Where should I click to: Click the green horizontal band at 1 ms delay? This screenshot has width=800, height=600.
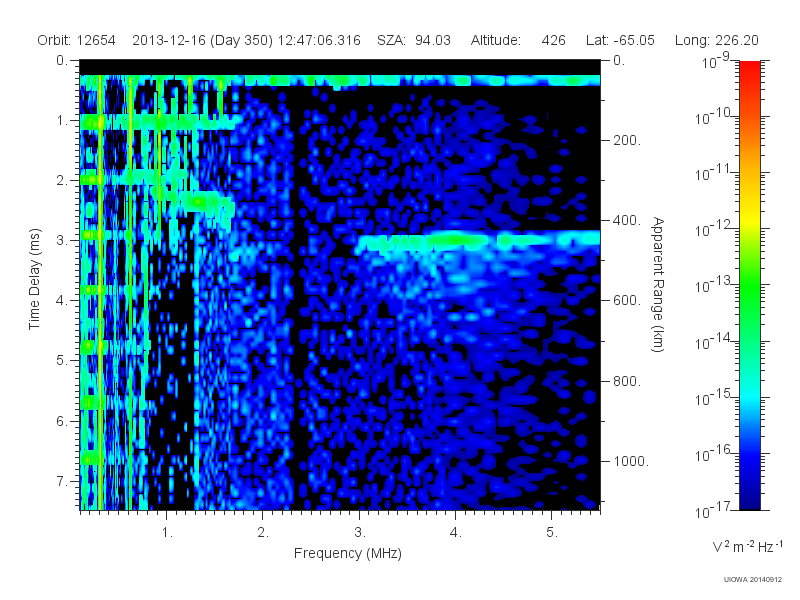click(x=161, y=122)
